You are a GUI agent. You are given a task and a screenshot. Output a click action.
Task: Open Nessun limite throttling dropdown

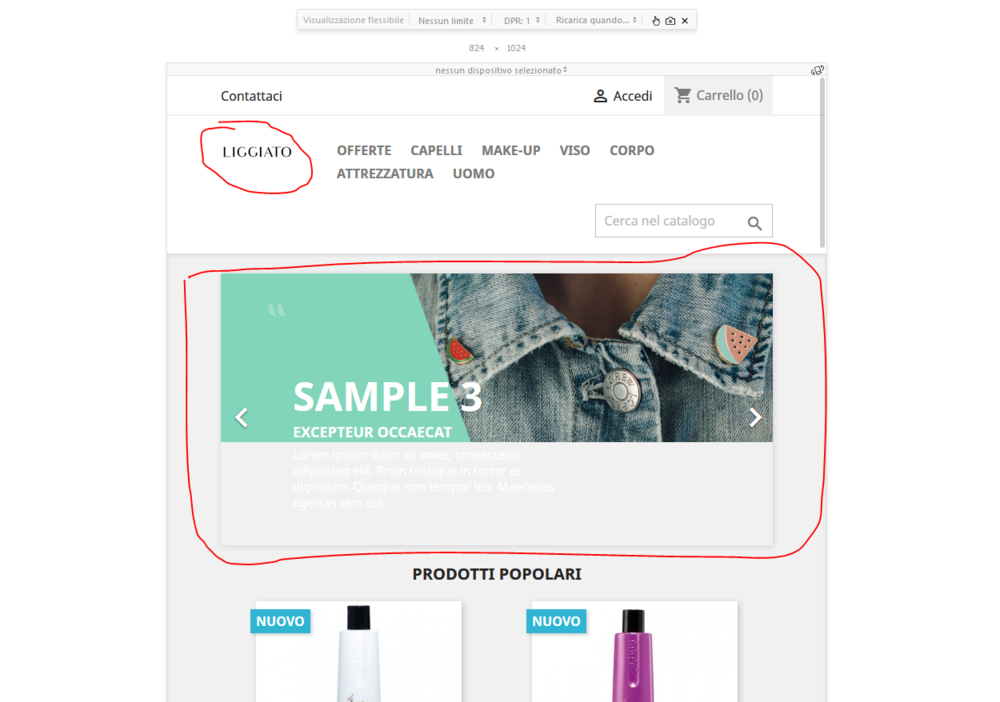click(452, 20)
